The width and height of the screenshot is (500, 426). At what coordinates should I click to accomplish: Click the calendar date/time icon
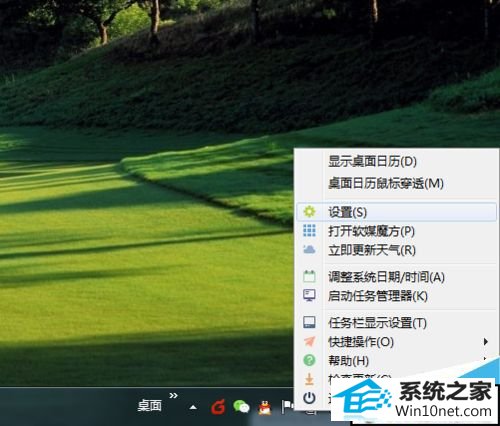309,276
